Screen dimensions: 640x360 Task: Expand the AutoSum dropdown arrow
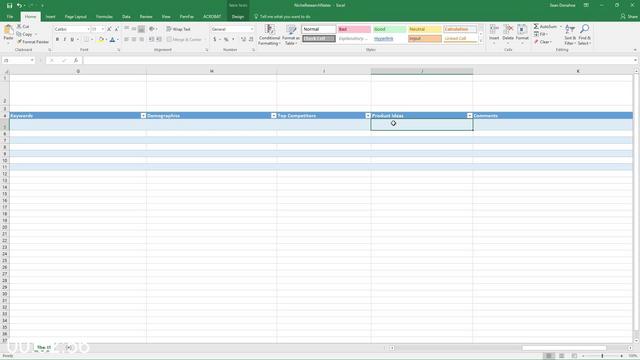[x=560, y=27]
